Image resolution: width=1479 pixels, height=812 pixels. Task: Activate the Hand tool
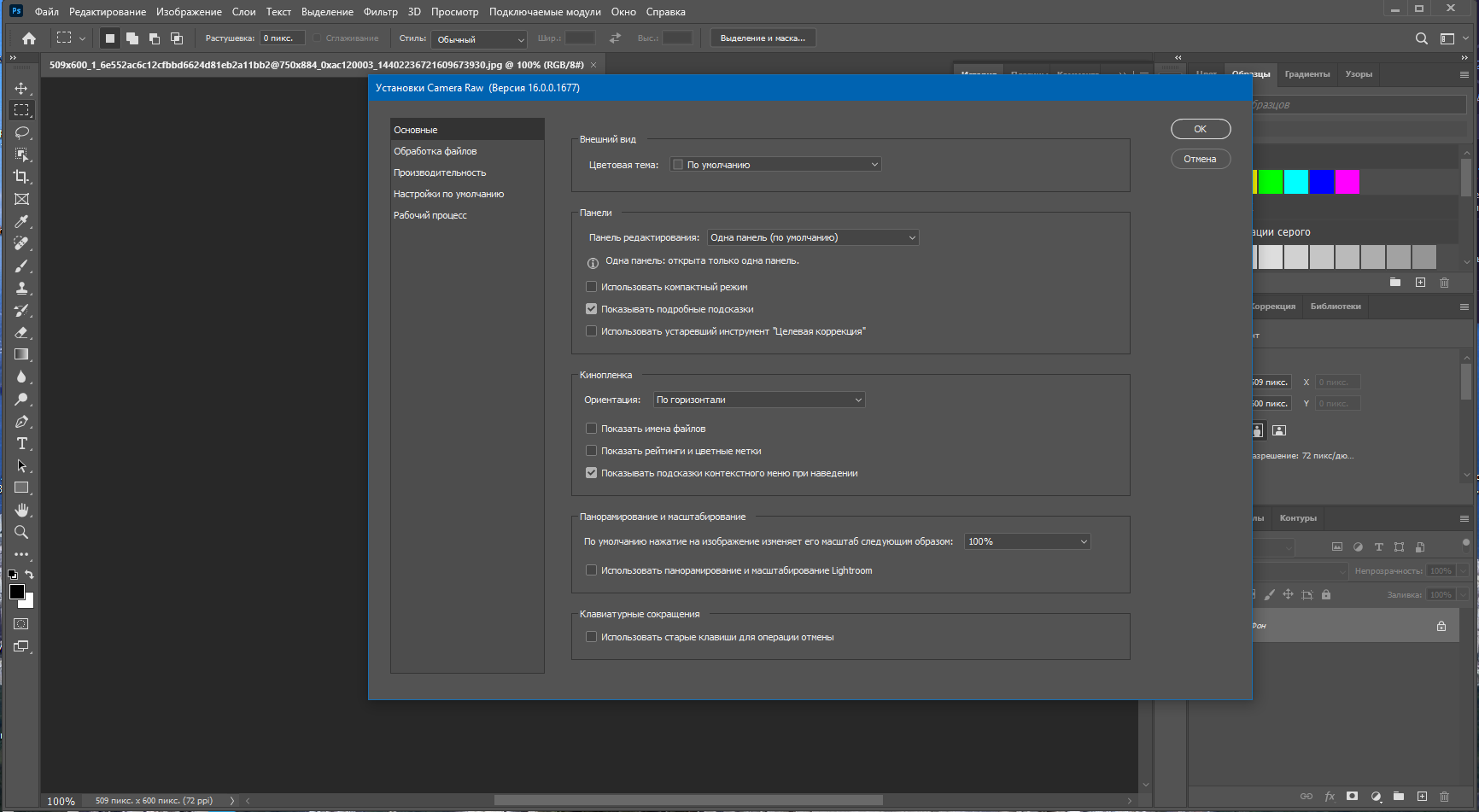click(x=21, y=510)
